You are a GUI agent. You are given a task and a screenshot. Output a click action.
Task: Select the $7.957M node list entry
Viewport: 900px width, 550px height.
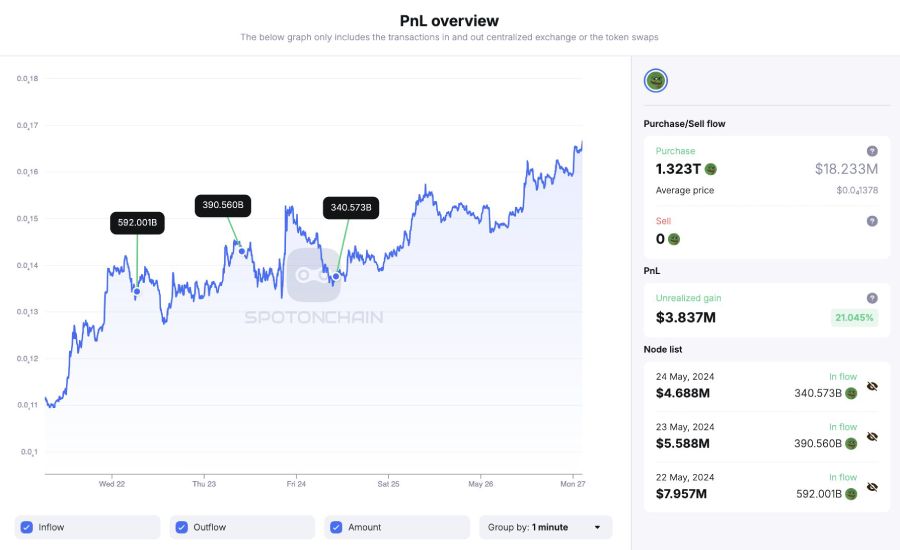coord(767,487)
